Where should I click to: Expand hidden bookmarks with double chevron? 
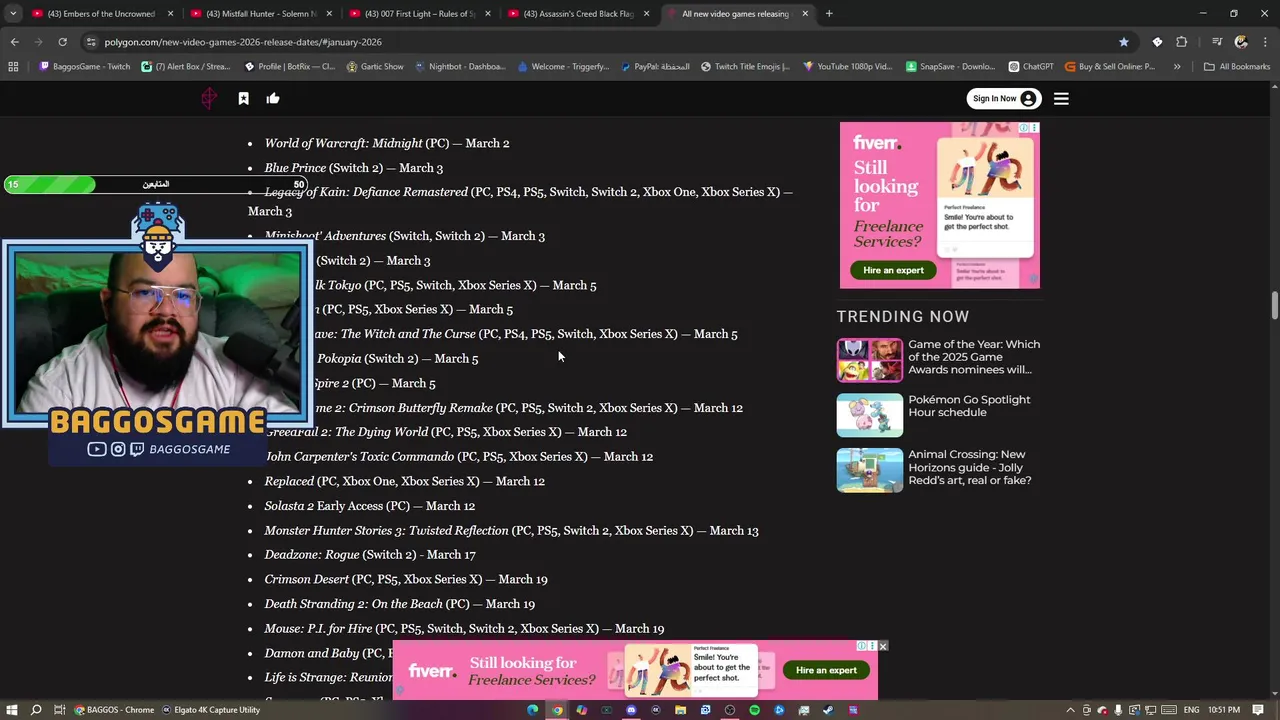[x=1177, y=67]
